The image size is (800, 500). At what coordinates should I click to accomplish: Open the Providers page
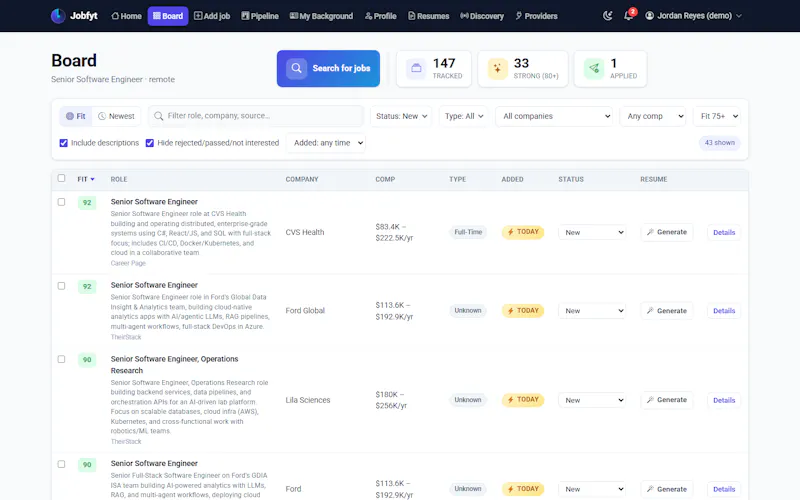coord(536,16)
